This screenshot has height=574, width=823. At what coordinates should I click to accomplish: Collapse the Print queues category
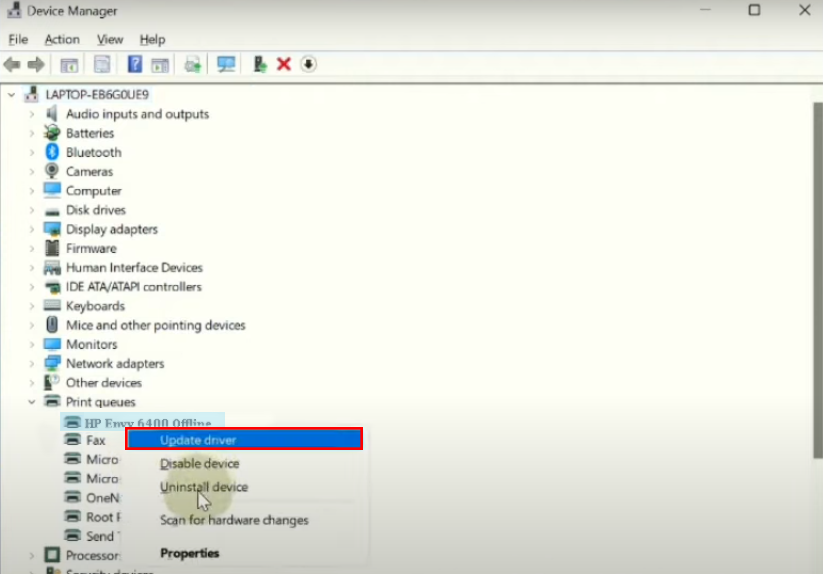click(31, 402)
